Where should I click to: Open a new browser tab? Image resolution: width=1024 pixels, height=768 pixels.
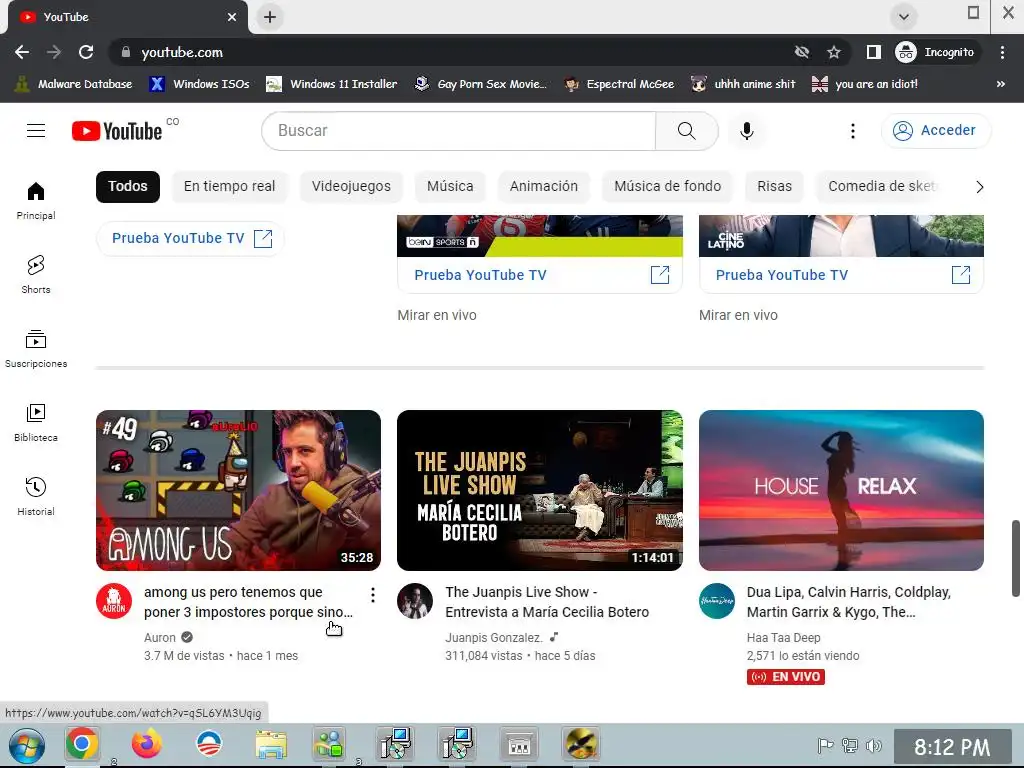[x=270, y=17]
